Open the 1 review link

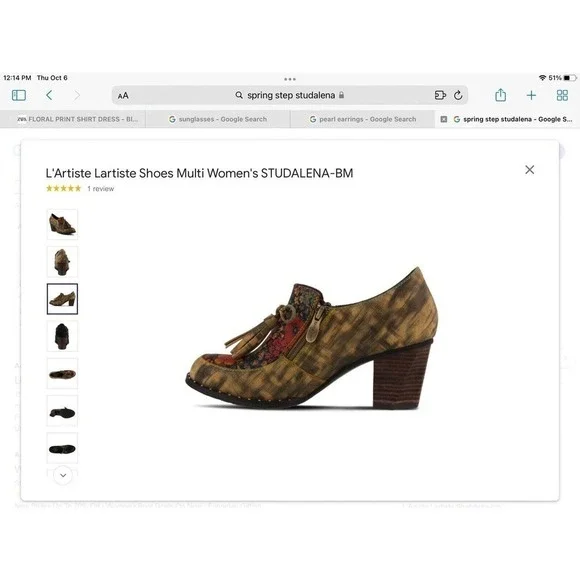101,189
